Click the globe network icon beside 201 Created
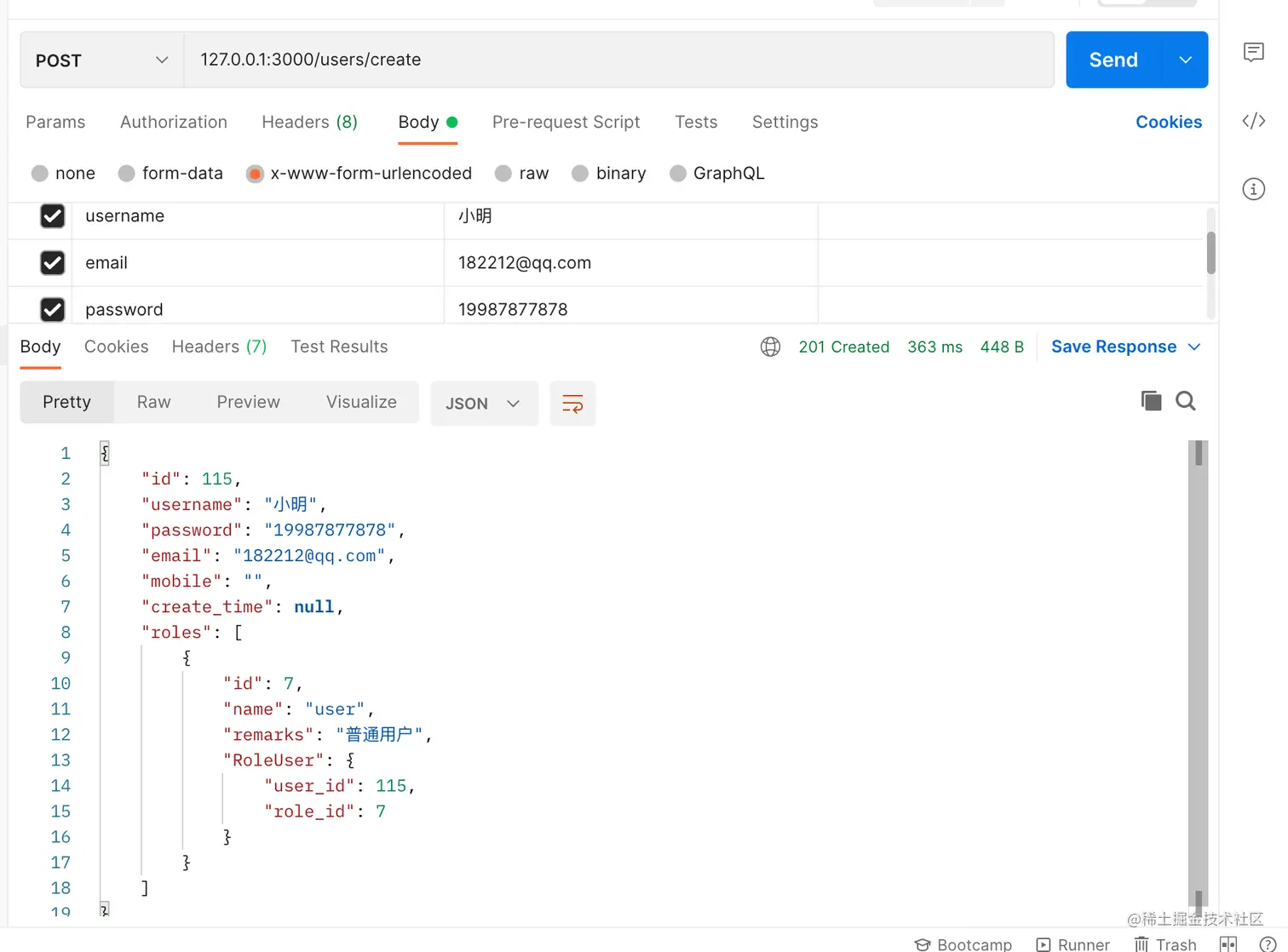This screenshot has width=1288, height=952. pyautogui.click(x=770, y=347)
